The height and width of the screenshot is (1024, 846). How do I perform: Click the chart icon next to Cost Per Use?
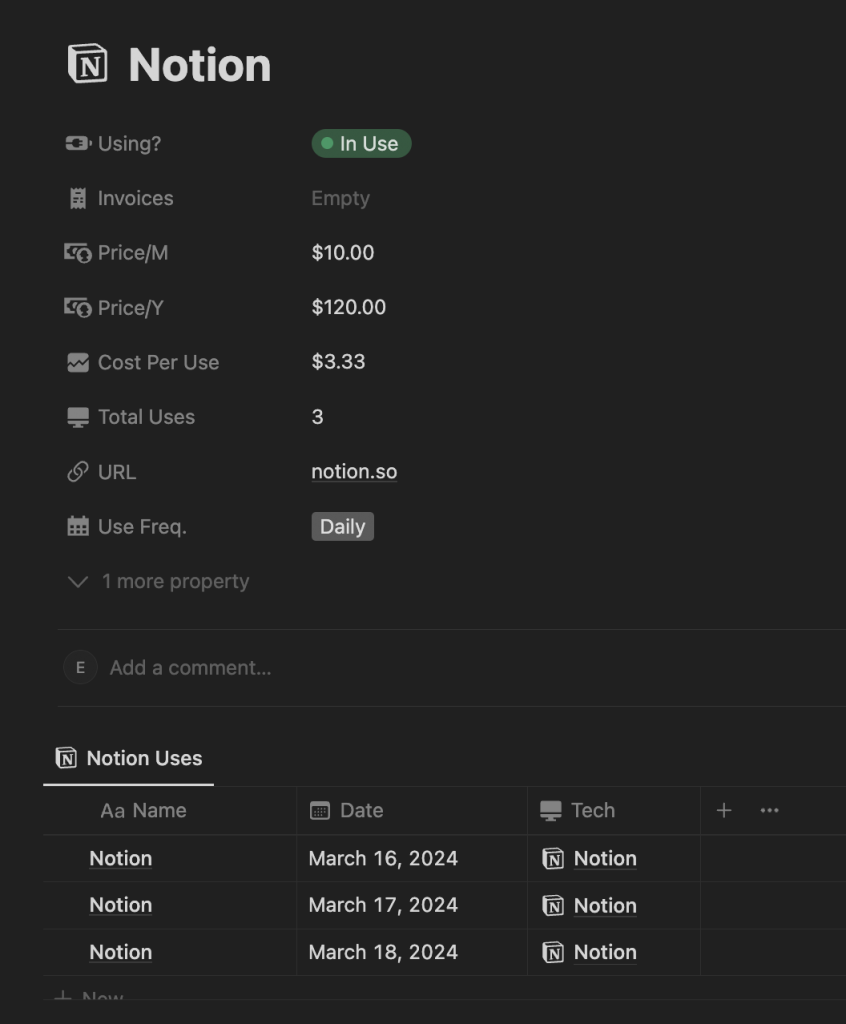[78, 362]
